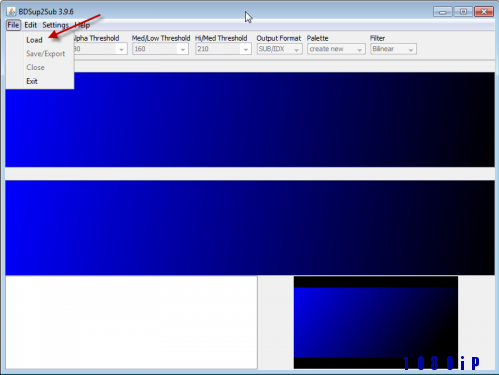
Task: Open the Edit menu
Action: click(30, 25)
